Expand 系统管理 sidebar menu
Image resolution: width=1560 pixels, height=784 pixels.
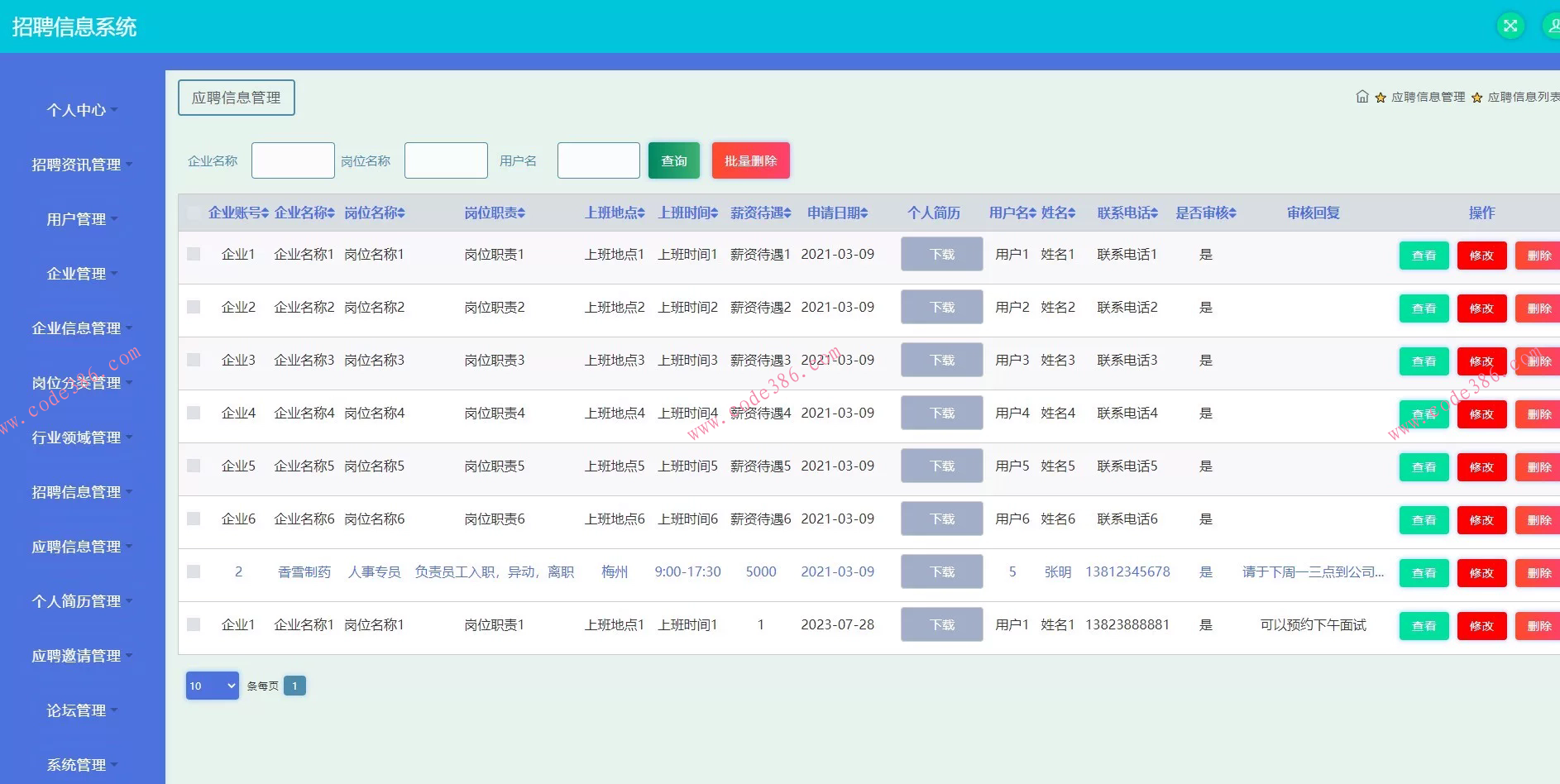(81, 765)
